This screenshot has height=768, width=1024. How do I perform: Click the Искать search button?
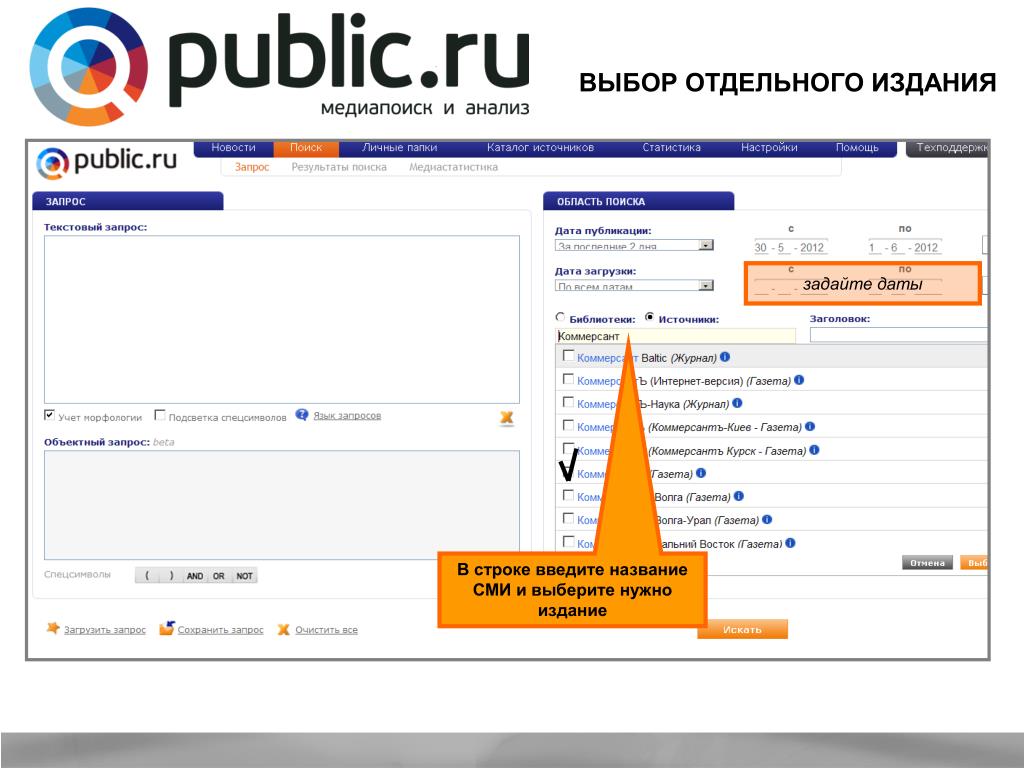743,630
